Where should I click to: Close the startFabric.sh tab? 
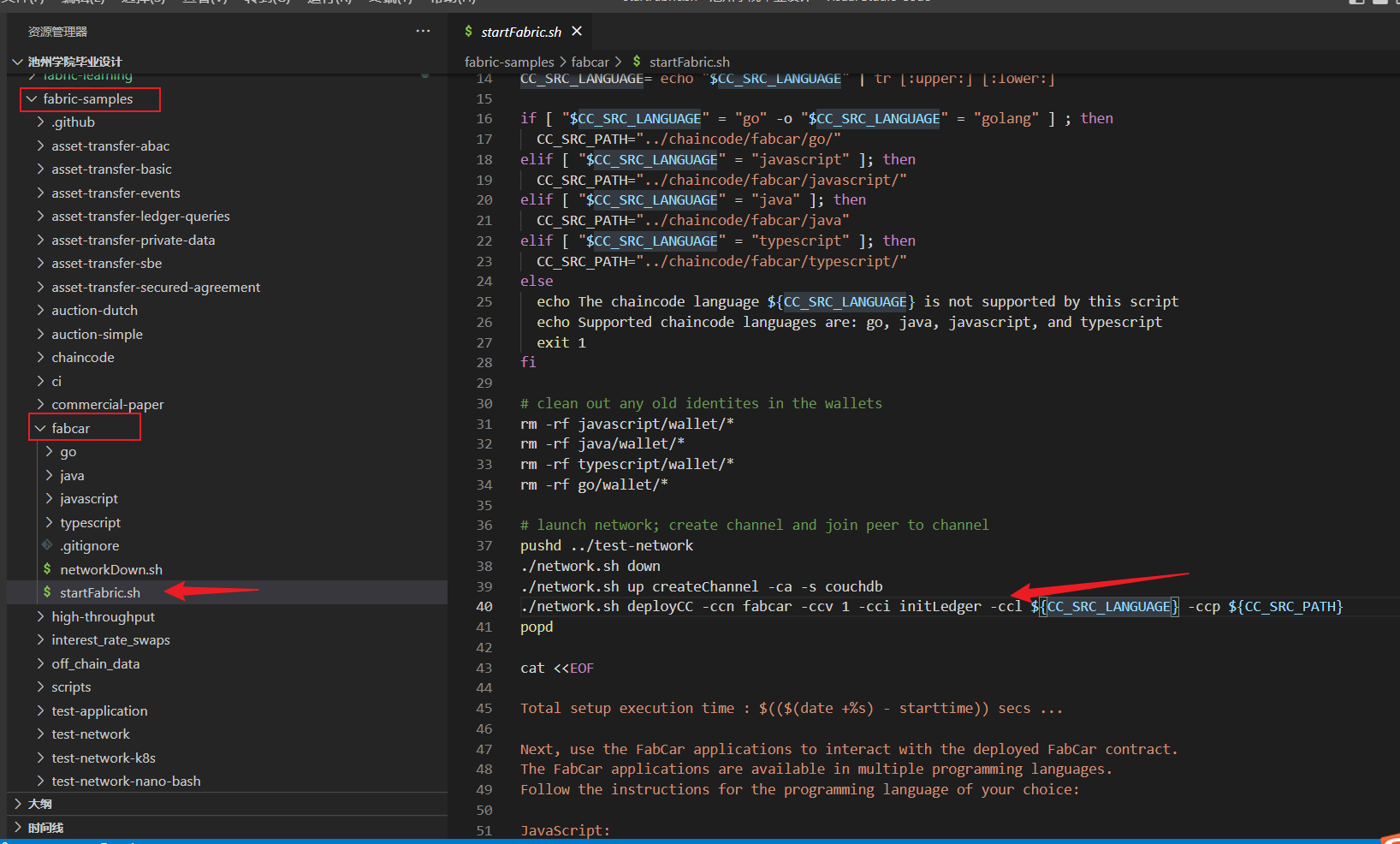577,31
